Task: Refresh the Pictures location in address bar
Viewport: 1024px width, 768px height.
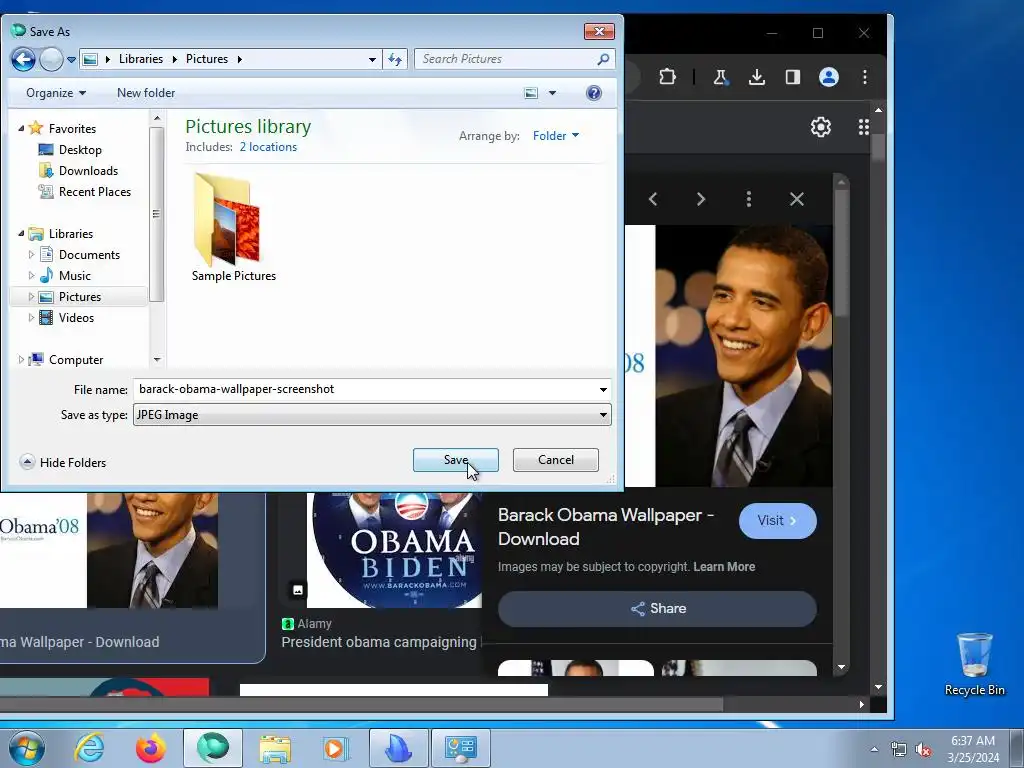Action: pyautogui.click(x=395, y=59)
